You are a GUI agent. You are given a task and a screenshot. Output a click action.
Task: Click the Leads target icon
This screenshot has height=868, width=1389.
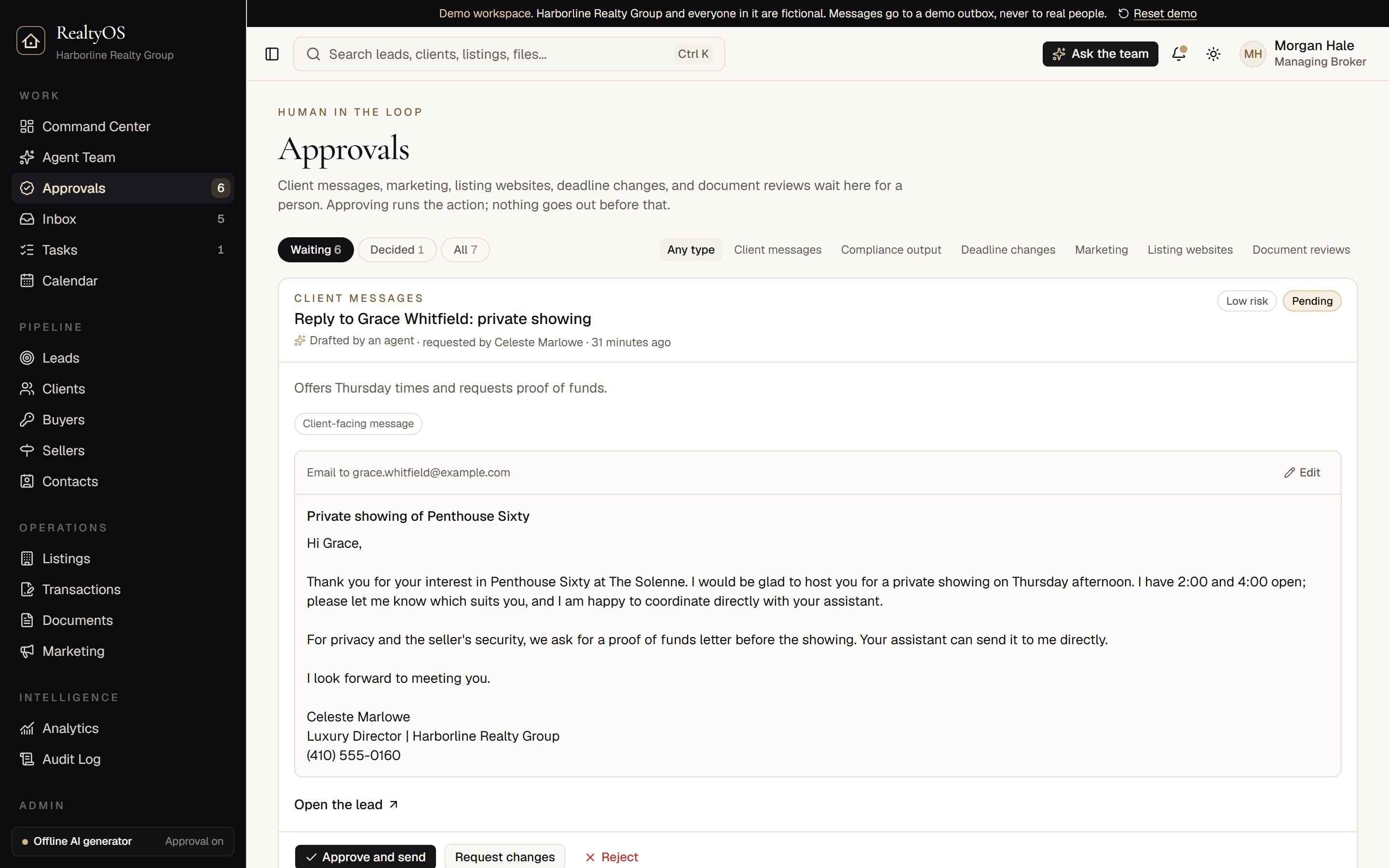pyautogui.click(x=27, y=358)
